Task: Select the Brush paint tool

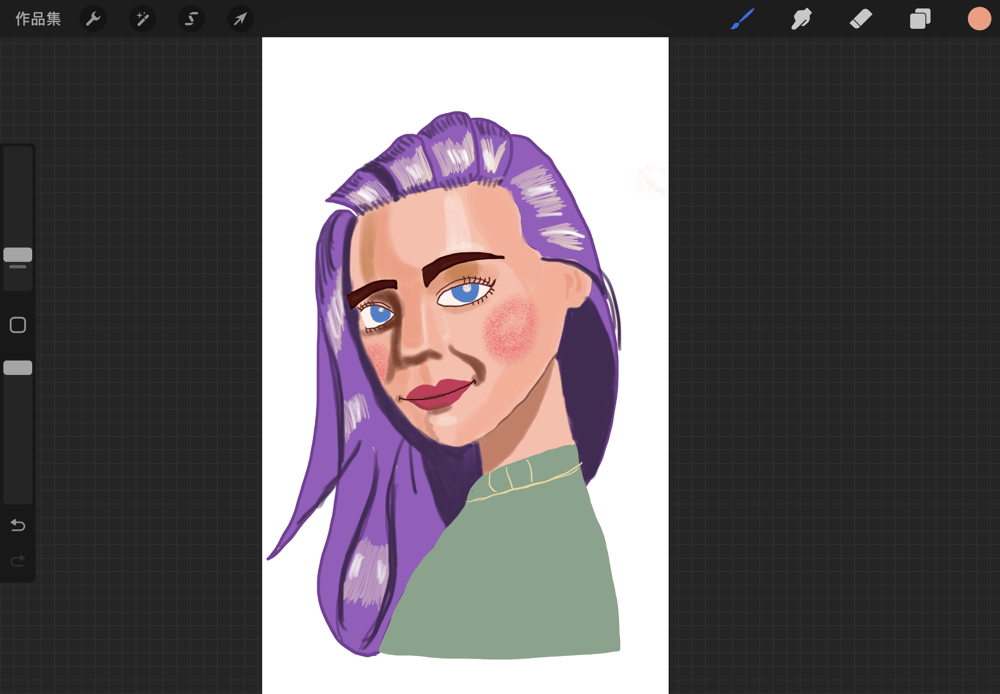Action: [x=742, y=19]
